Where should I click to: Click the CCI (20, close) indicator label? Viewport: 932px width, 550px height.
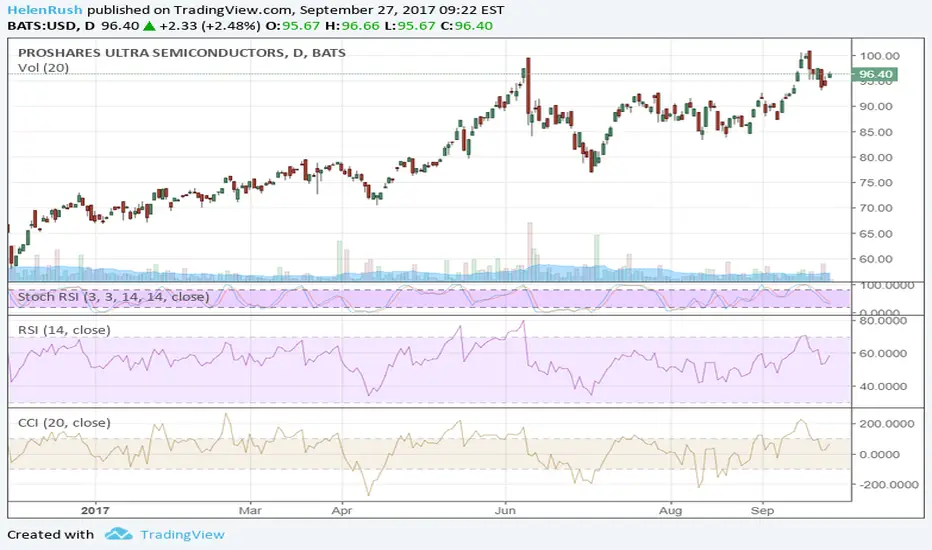[64, 423]
